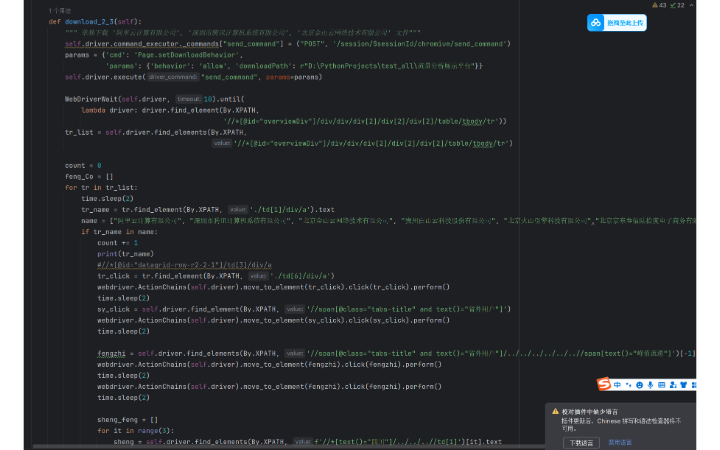Click the 'count = 0' code line
Image resolution: width=720 pixels, height=450 pixels.
pos(83,165)
